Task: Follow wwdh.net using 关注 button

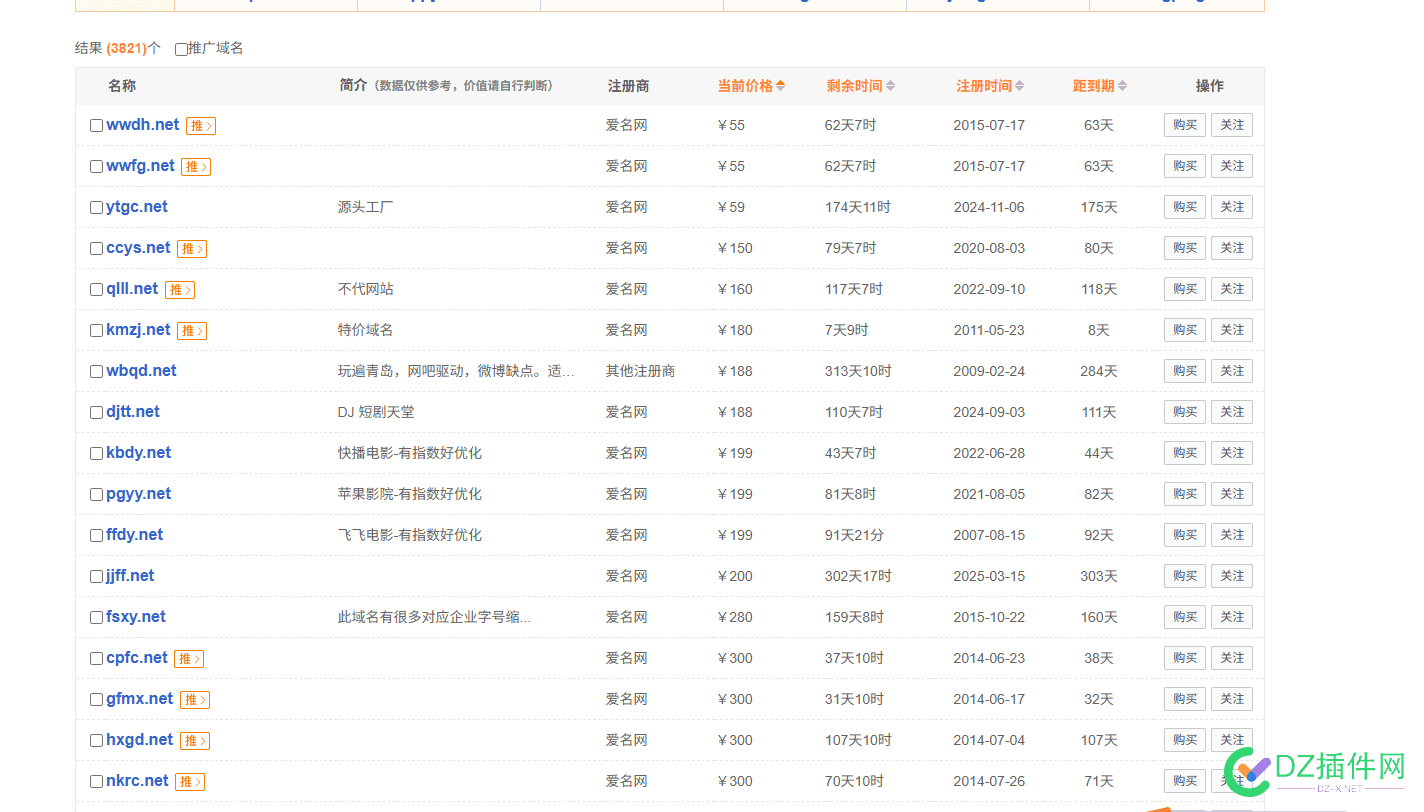Action: click(1232, 125)
